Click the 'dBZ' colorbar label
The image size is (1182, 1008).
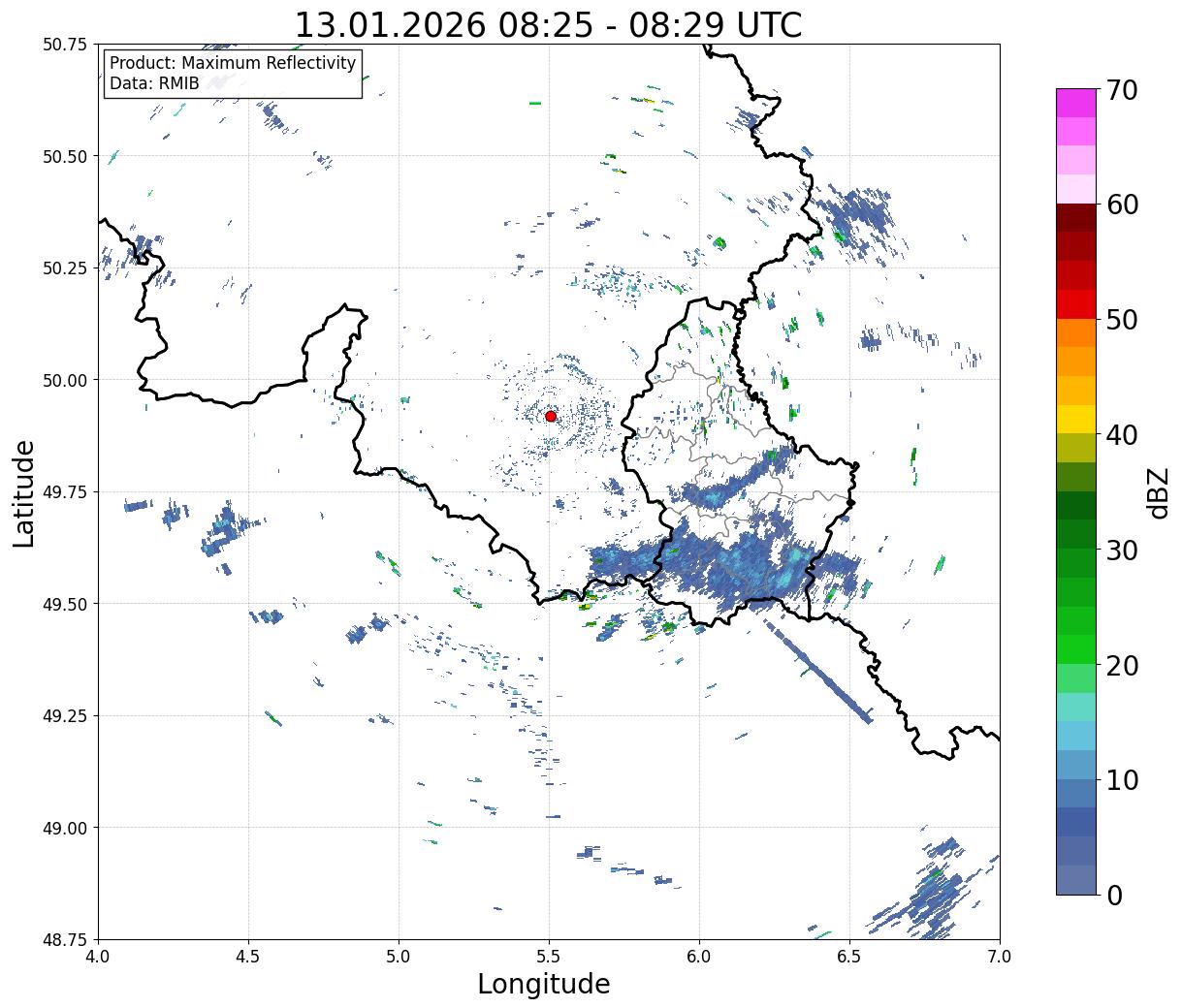coord(1158,492)
